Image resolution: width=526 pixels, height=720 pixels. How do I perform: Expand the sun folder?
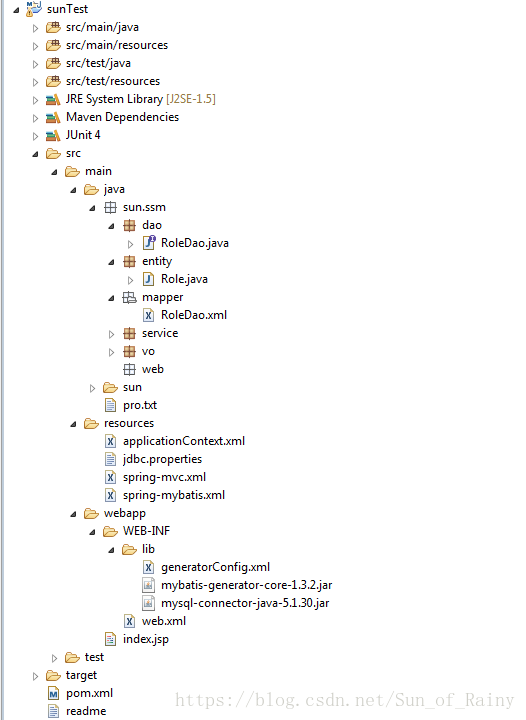[x=92, y=388]
